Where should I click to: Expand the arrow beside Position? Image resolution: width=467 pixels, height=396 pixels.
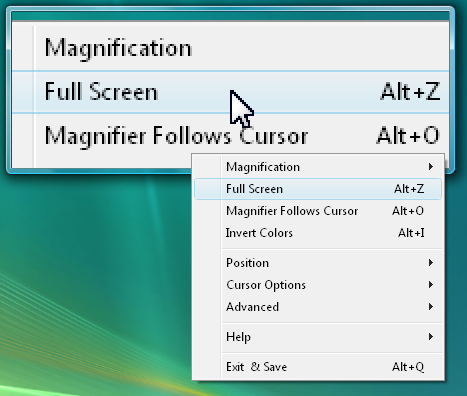coord(431,263)
